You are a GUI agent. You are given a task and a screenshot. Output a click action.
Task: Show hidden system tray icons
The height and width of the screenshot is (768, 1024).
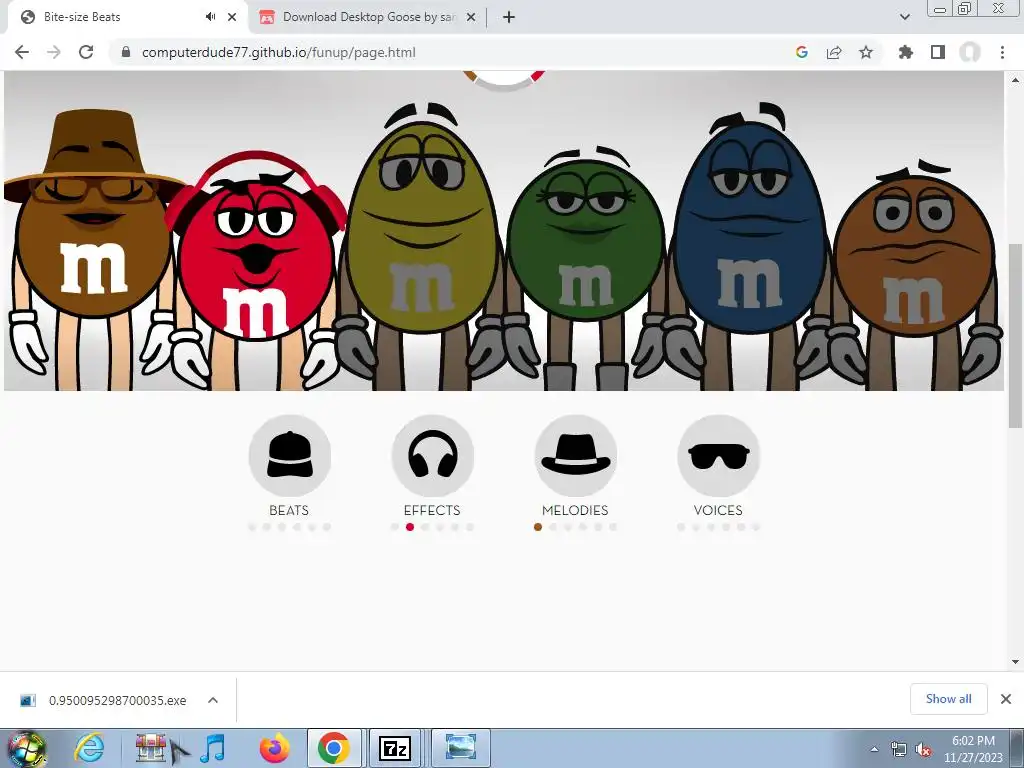coord(874,749)
